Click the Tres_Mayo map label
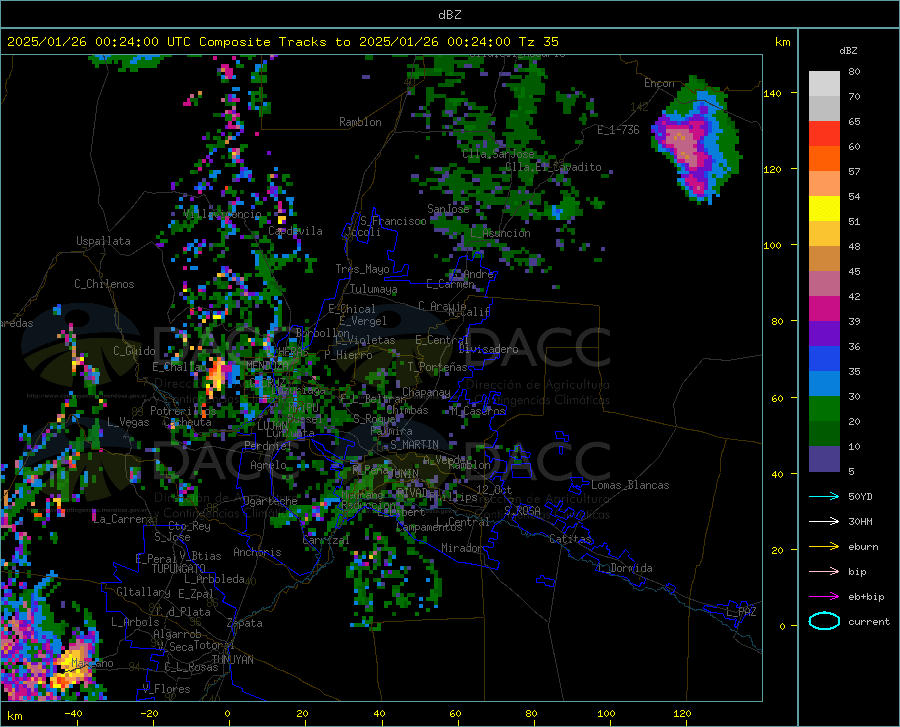This screenshot has height=727, width=900. 362,269
